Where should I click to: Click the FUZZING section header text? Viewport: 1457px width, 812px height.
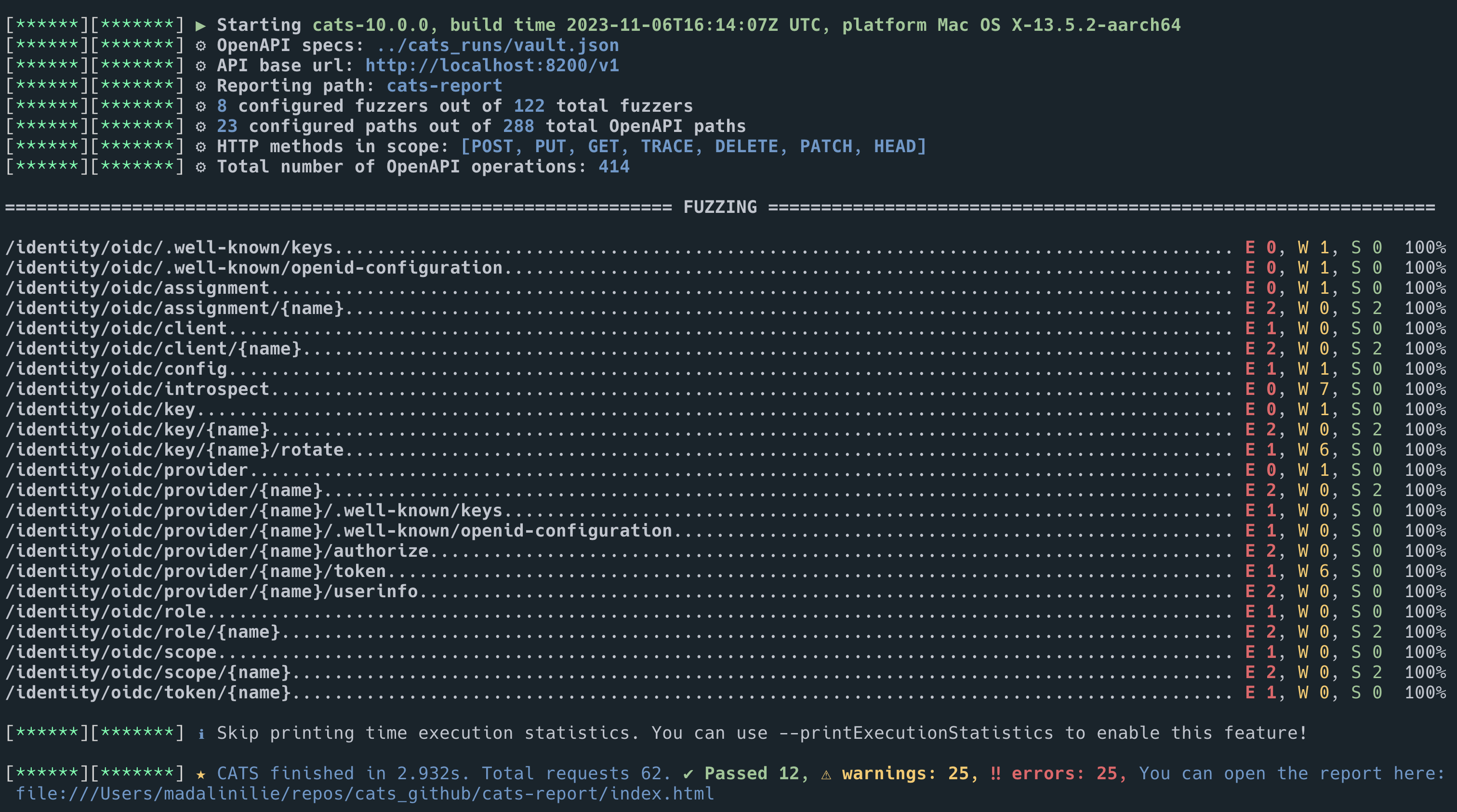tap(719, 207)
